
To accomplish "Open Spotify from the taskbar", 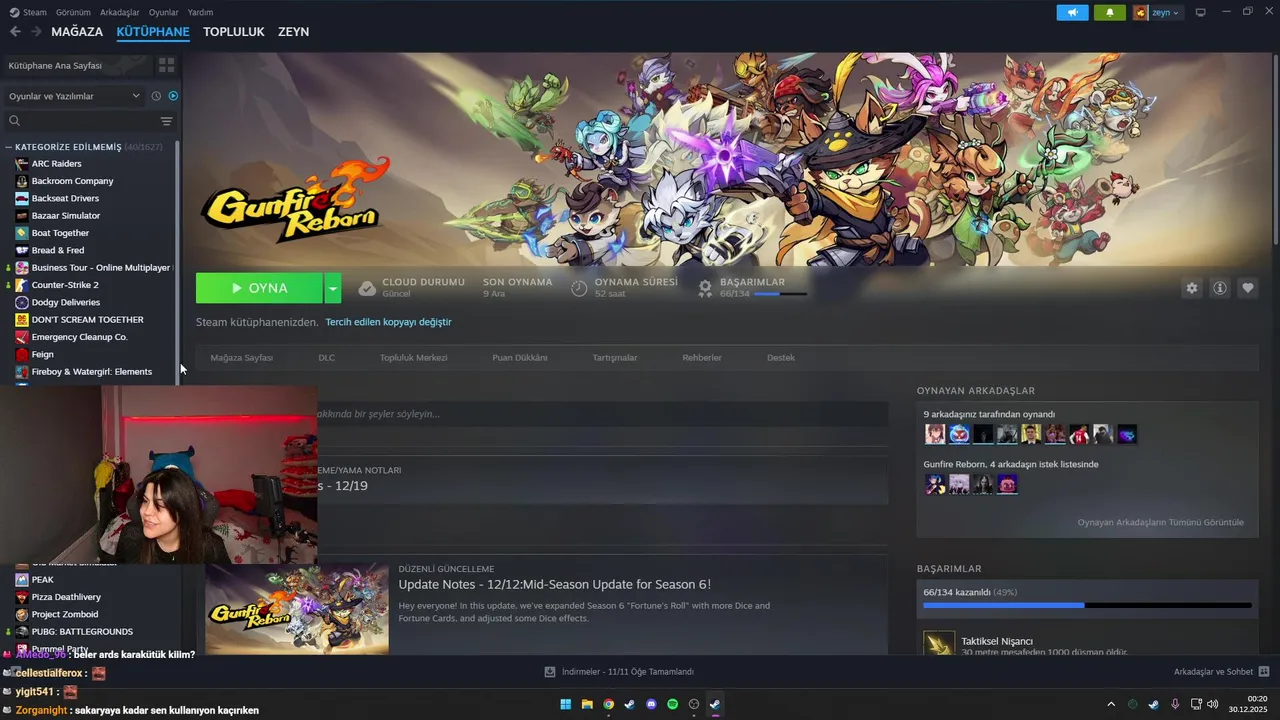I will tap(673, 704).
